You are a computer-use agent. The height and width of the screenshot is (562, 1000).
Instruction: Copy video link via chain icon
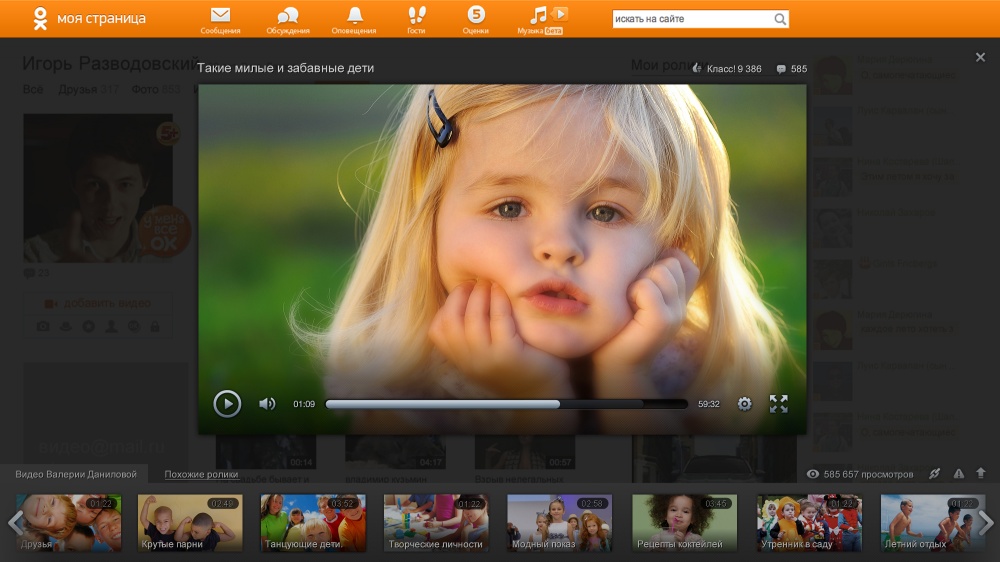(x=934, y=473)
